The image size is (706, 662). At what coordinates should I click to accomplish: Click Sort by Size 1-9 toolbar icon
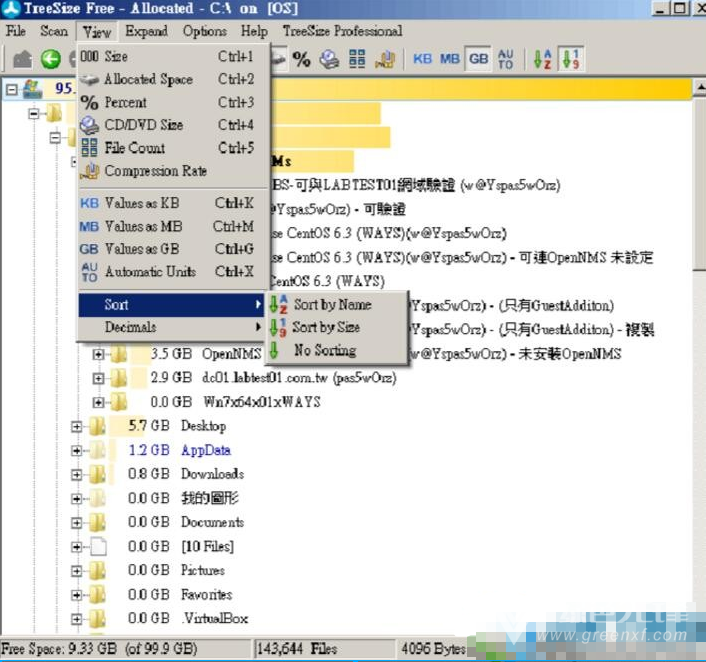tap(570, 59)
